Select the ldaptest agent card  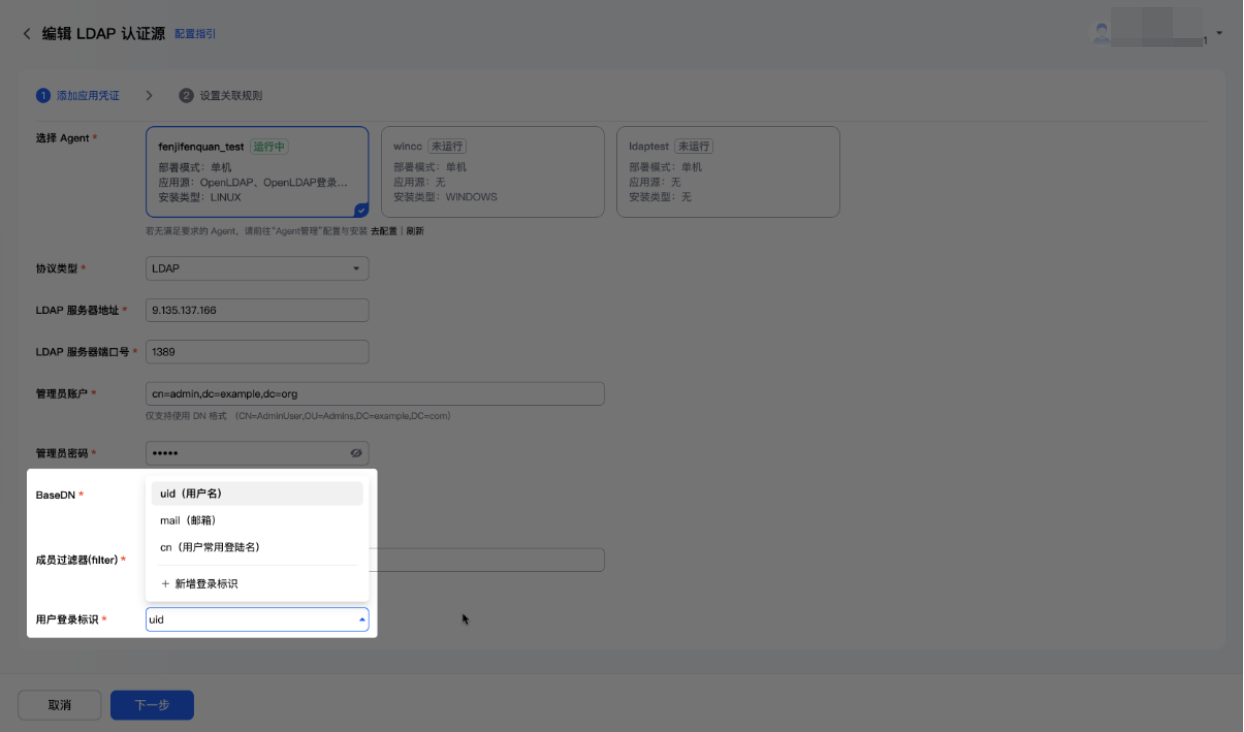[728, 172]
